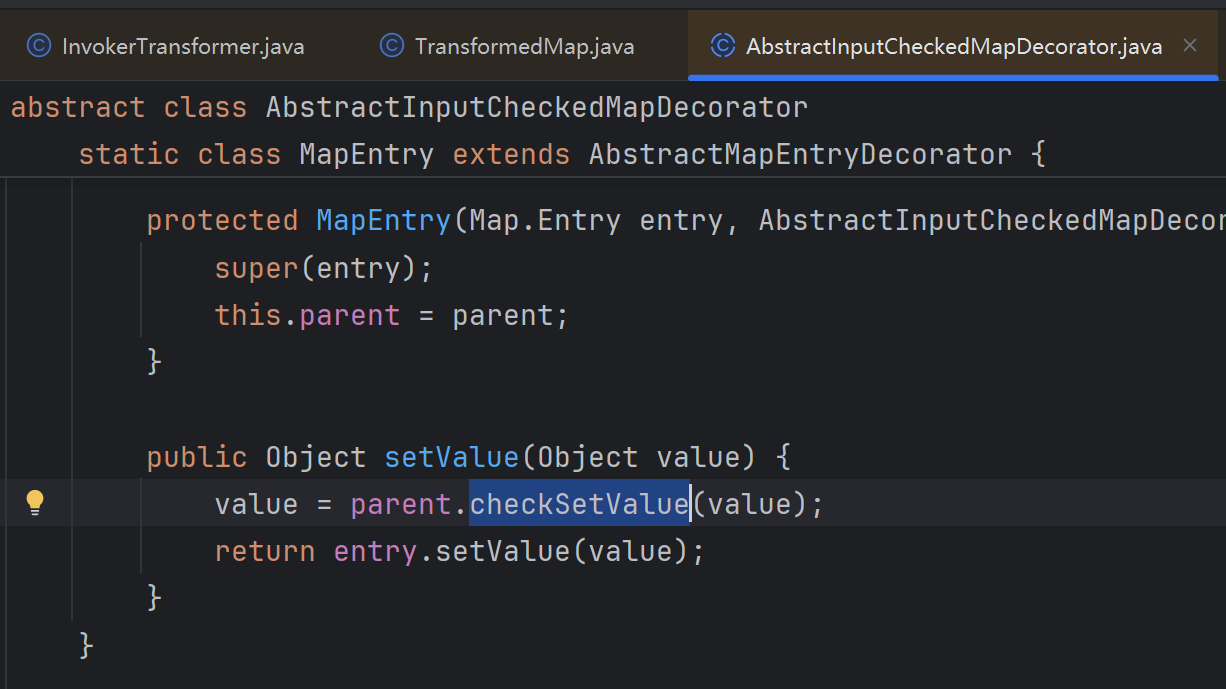Screen dimensions: 1226x689
Task: Click the yellow lightbulb quick-fix icon
Action: (x=35, y=502)
